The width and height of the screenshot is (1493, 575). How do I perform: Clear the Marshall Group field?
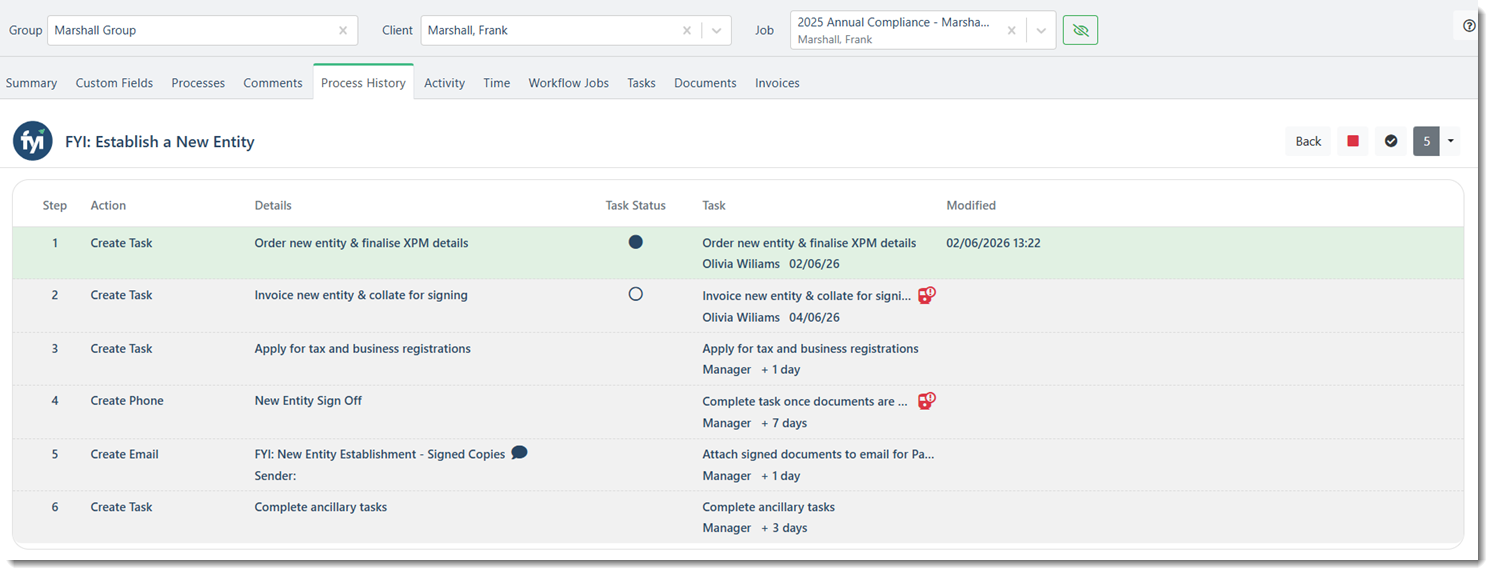[343, 30]
